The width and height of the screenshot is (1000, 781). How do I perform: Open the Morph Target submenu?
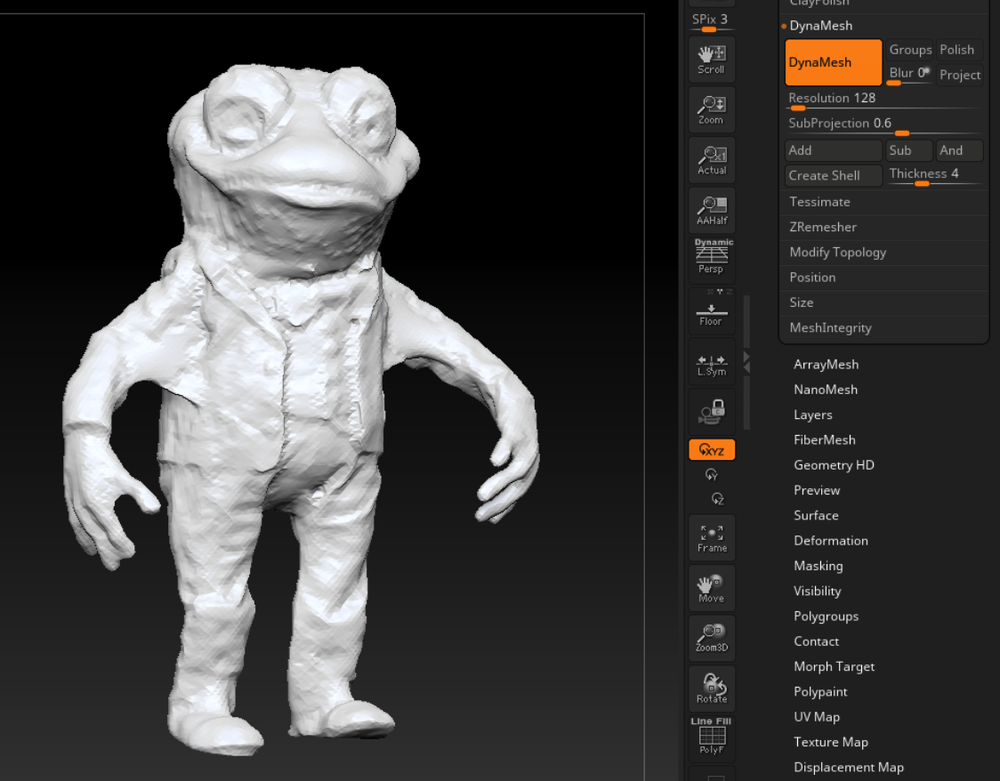[x=834, y=667]
